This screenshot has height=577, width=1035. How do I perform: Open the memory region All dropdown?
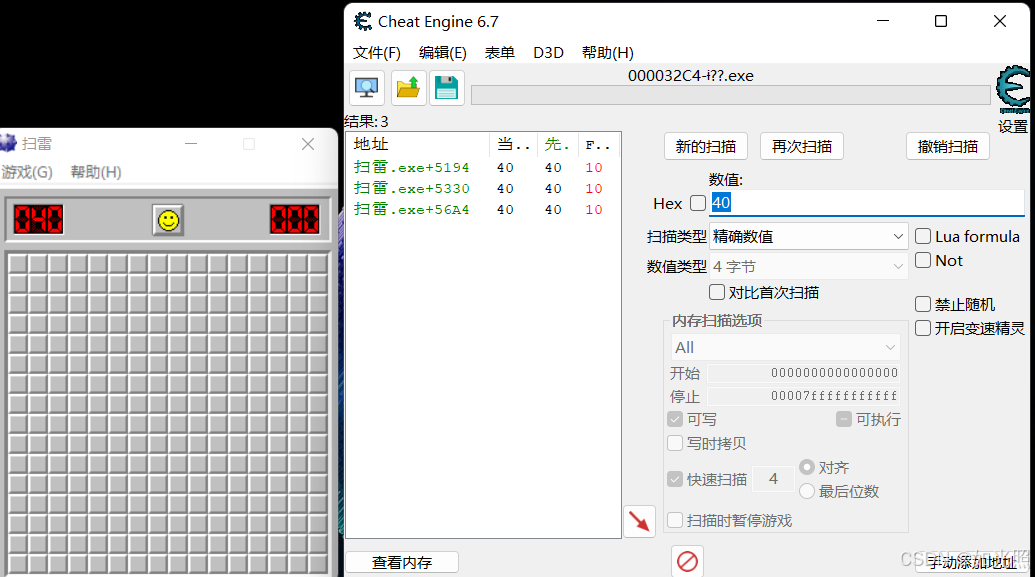[785, 347]
